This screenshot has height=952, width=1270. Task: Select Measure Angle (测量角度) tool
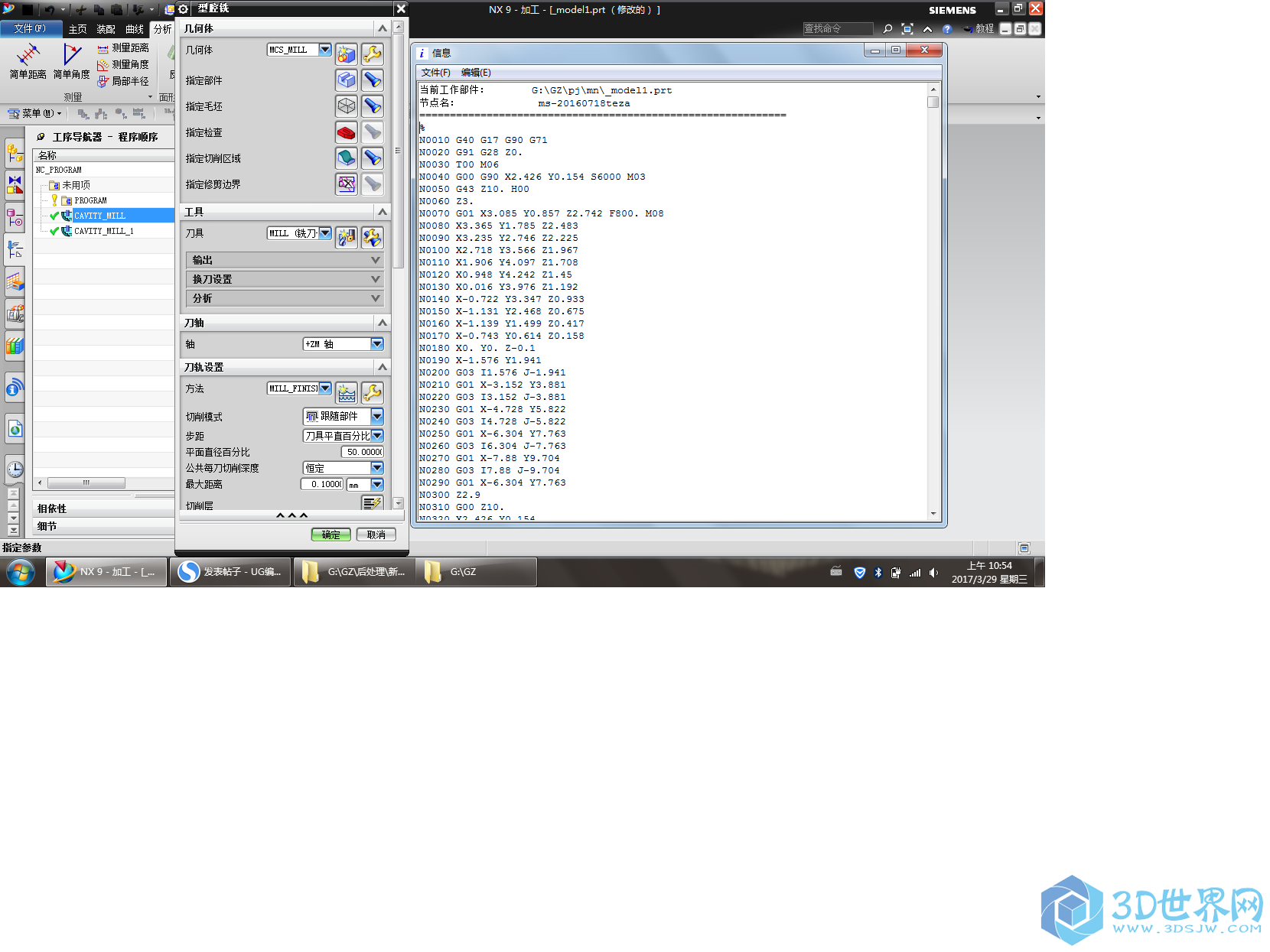(x=123, y=65)
